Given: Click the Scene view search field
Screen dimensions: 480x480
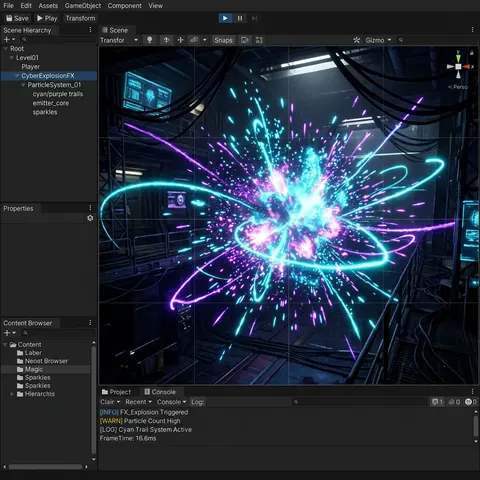Looking at the screenshot, I should [437, 40].
